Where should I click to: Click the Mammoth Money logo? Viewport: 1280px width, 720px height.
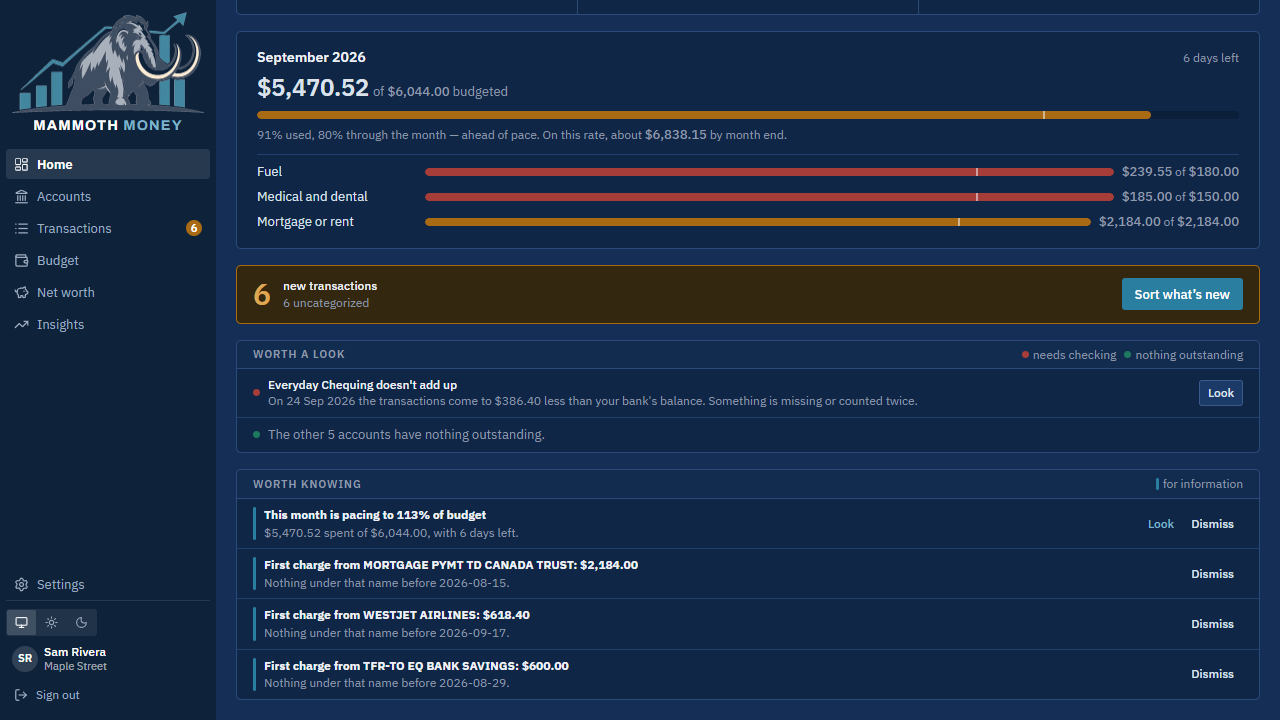point(108,72)
